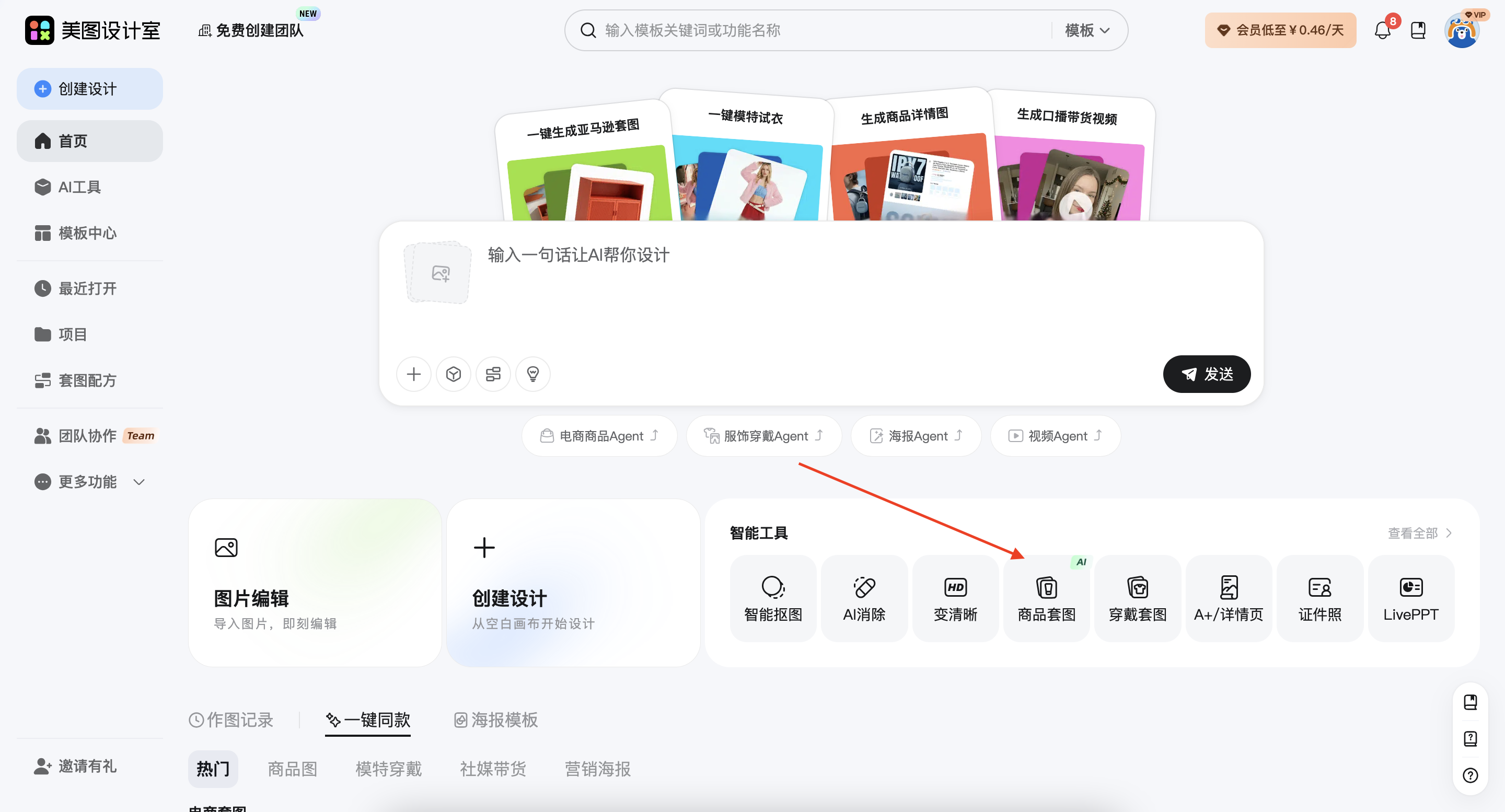Open the 模板 dropdown next to search
Viewport: 1505px width, 812px height.
click(1084, 30)
